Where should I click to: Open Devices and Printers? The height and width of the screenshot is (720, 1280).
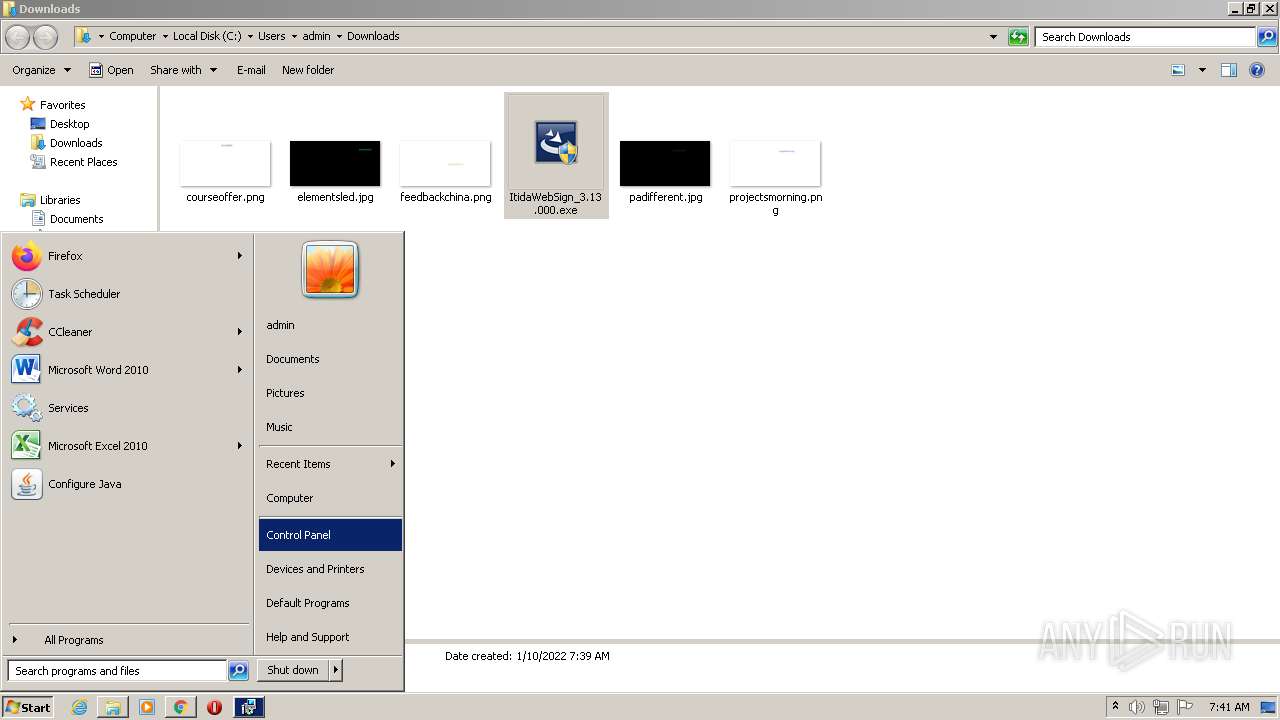click(330, 569)
